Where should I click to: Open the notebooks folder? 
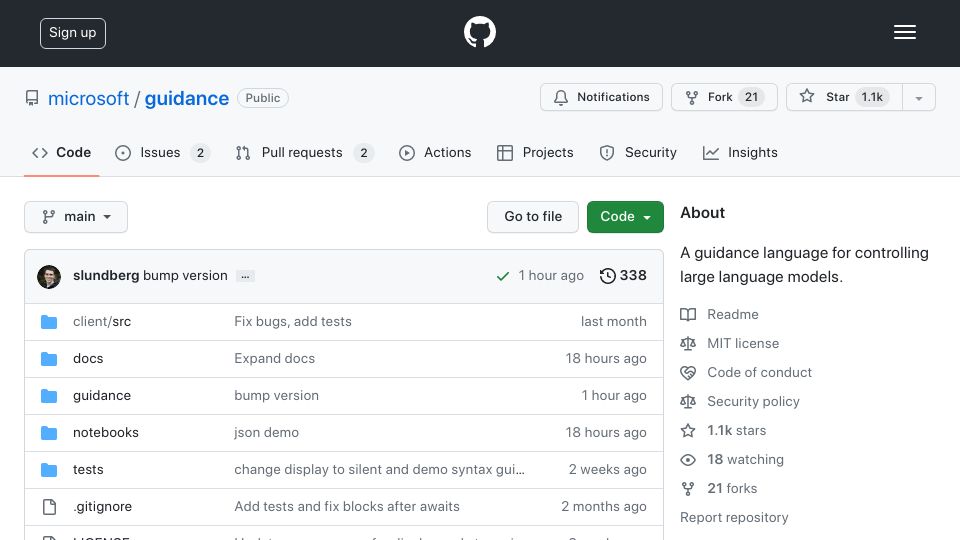(106, 433)
